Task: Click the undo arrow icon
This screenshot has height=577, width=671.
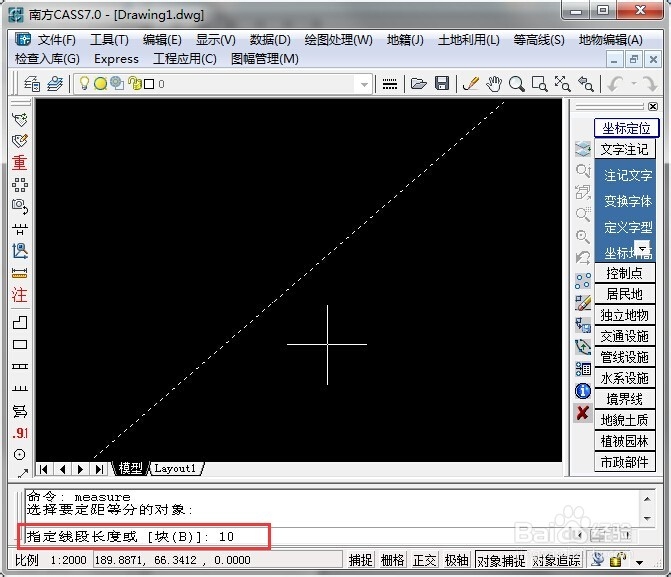Action: tap(615, 84)
